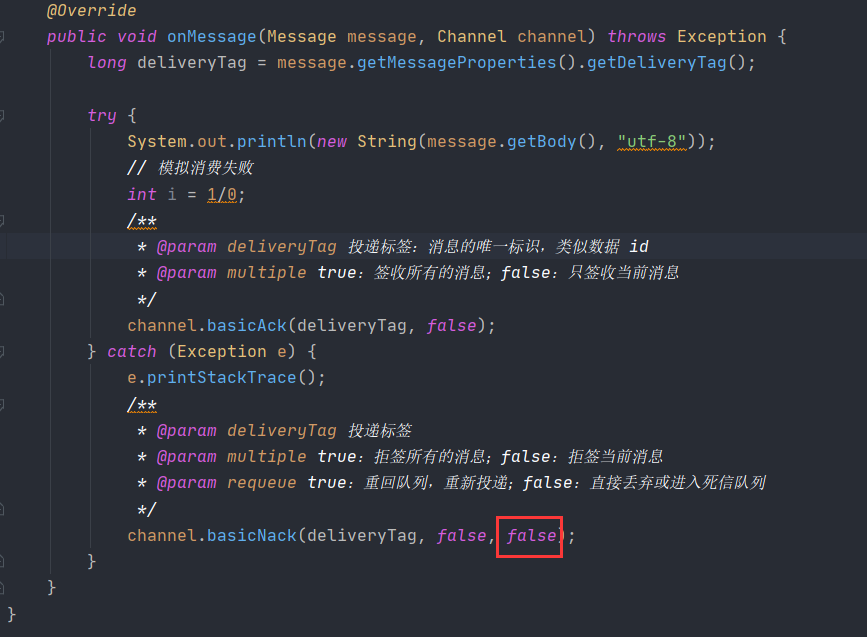Image resolution: width=867 pixels, height=637 pixels.
Task: Click getDeliveryTag method call
Action: click(657, 62)
